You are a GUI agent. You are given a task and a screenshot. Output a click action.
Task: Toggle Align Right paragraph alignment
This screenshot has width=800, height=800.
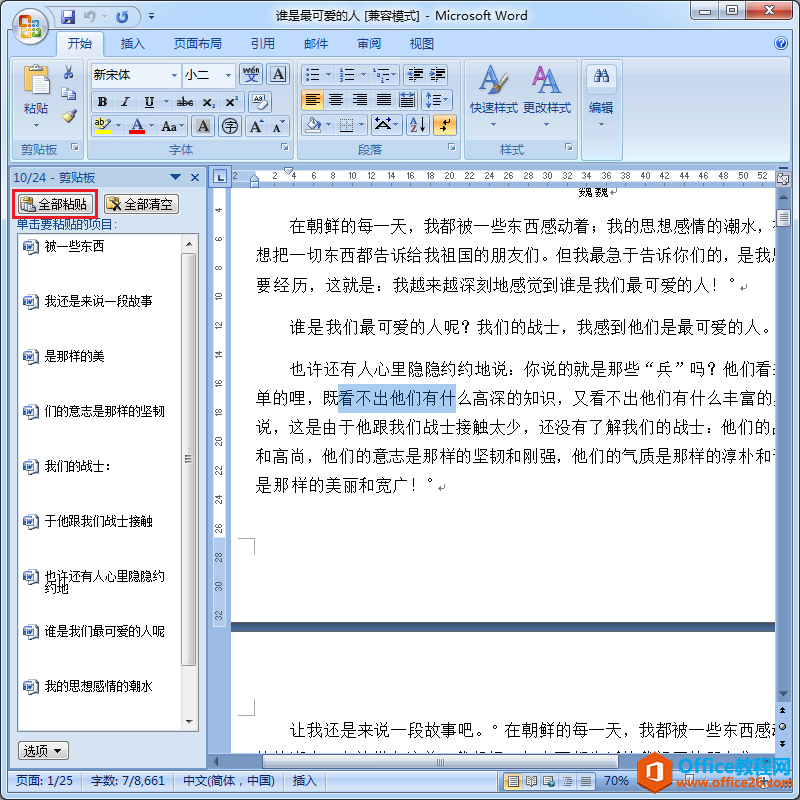(359, 100)
